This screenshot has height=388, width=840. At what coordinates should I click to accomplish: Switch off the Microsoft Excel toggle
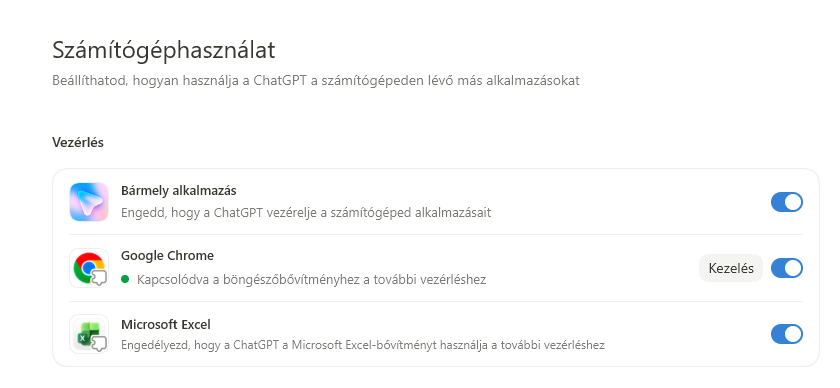pyautogui.click(x=787, y=334)
